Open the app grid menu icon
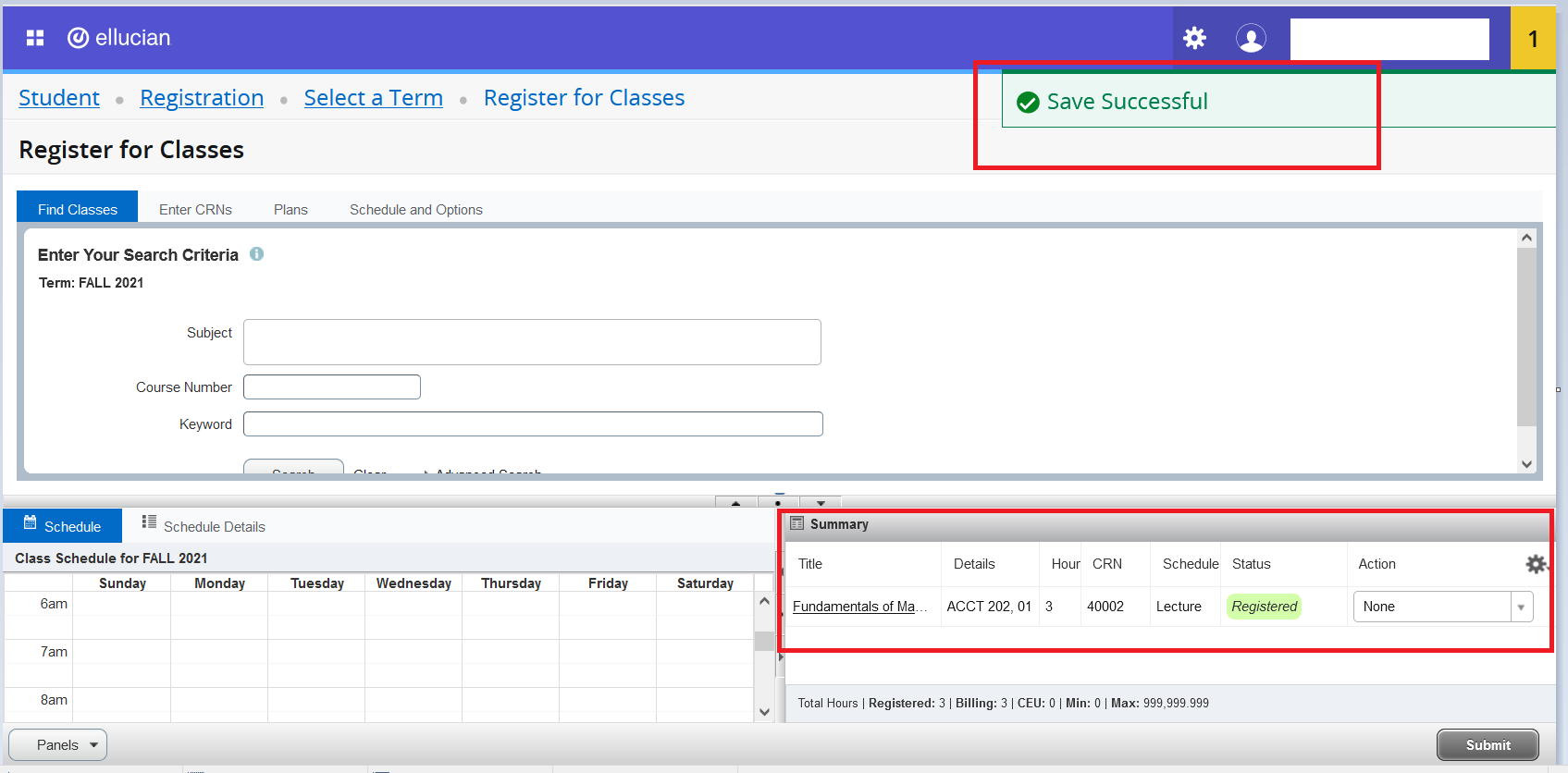Image resolution: width=1568 pixels, height=773 pixels. pyautogui.click(x=35, y=38)
